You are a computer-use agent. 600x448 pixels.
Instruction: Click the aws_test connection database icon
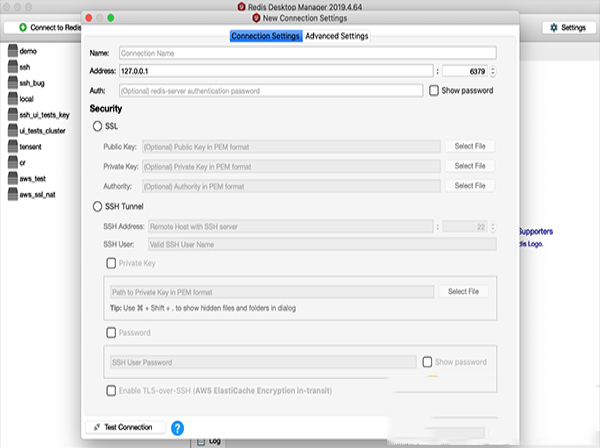11,178
